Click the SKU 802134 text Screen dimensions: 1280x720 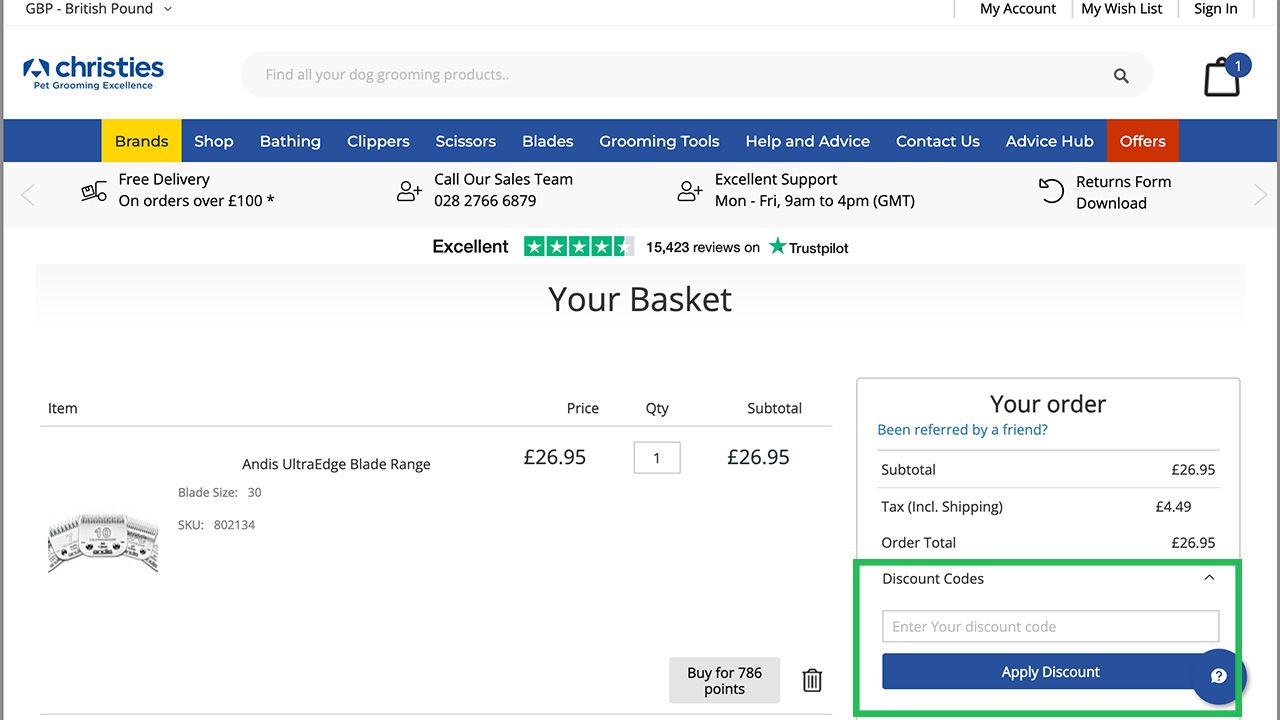216,525
